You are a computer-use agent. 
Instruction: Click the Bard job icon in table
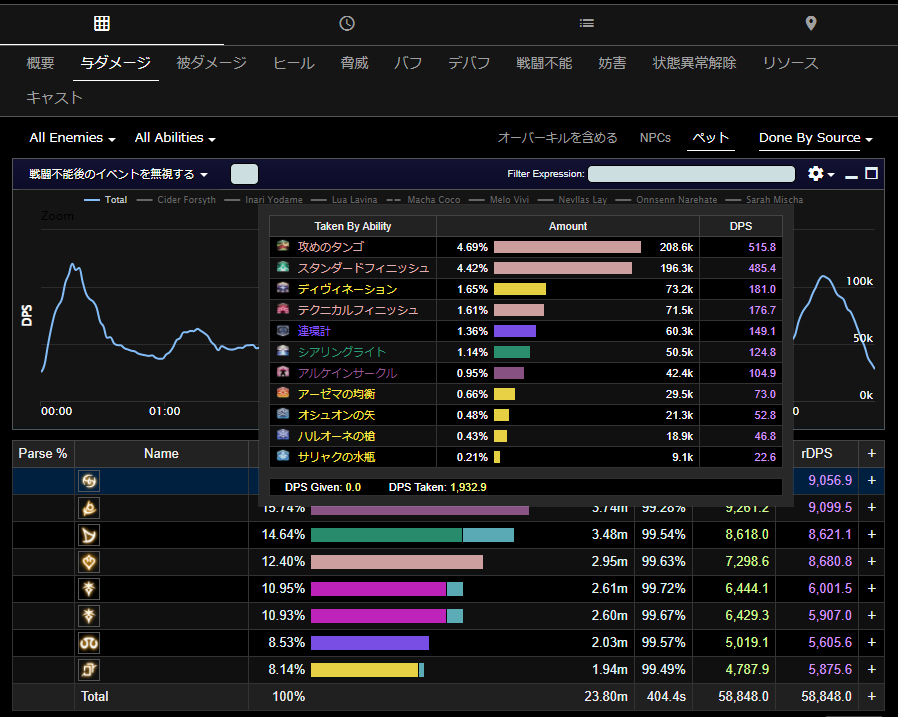(x=89, y=535)
